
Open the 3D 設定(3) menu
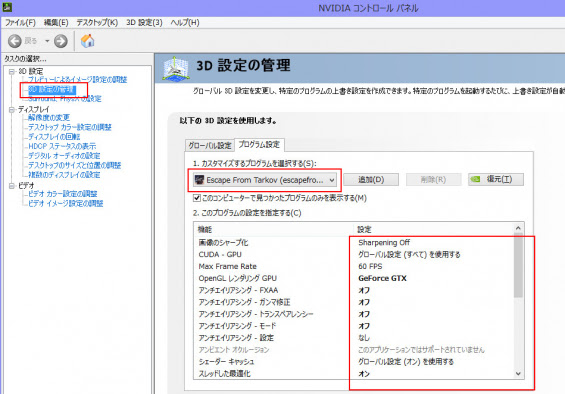click(144, 22)
